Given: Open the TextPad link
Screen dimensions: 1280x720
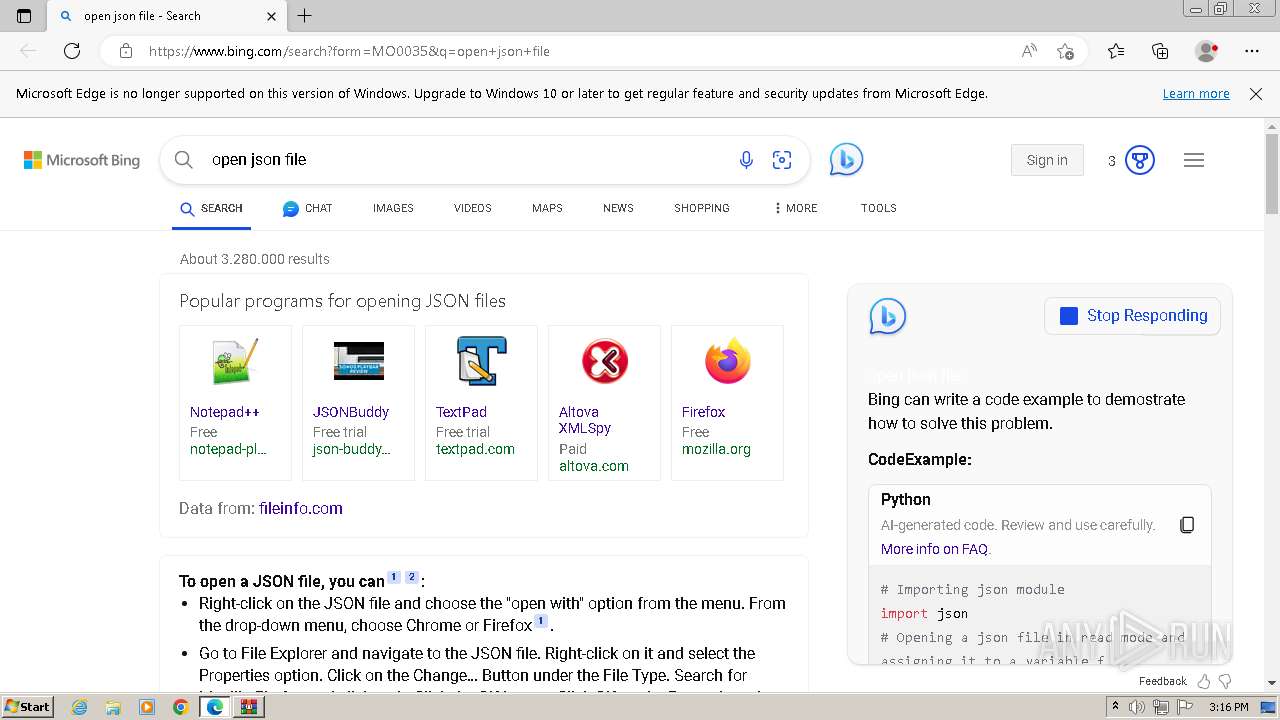Looking at the screenshot, I should 461,412.
